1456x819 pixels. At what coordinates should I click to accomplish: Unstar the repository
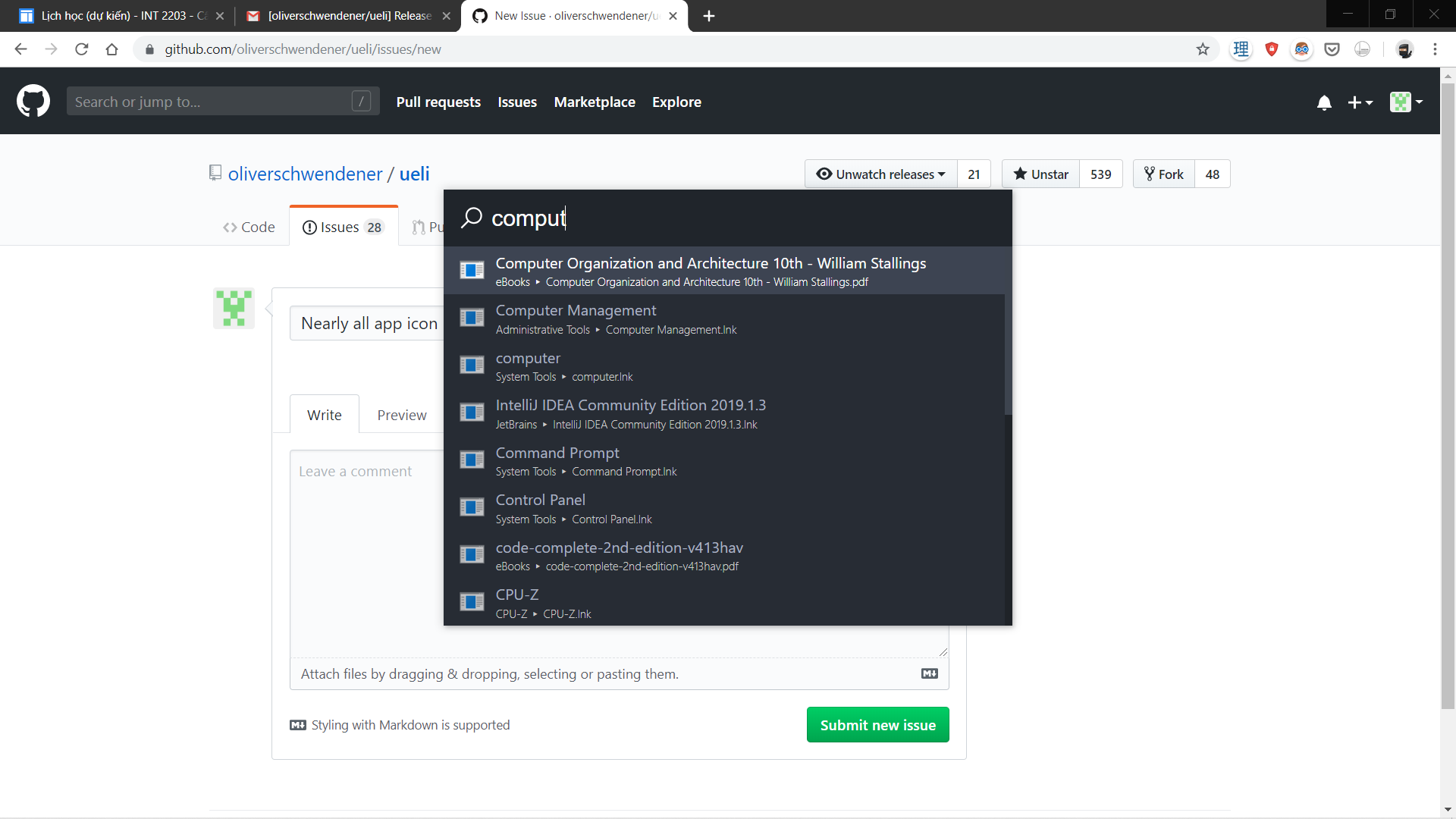pos(1040,174)
